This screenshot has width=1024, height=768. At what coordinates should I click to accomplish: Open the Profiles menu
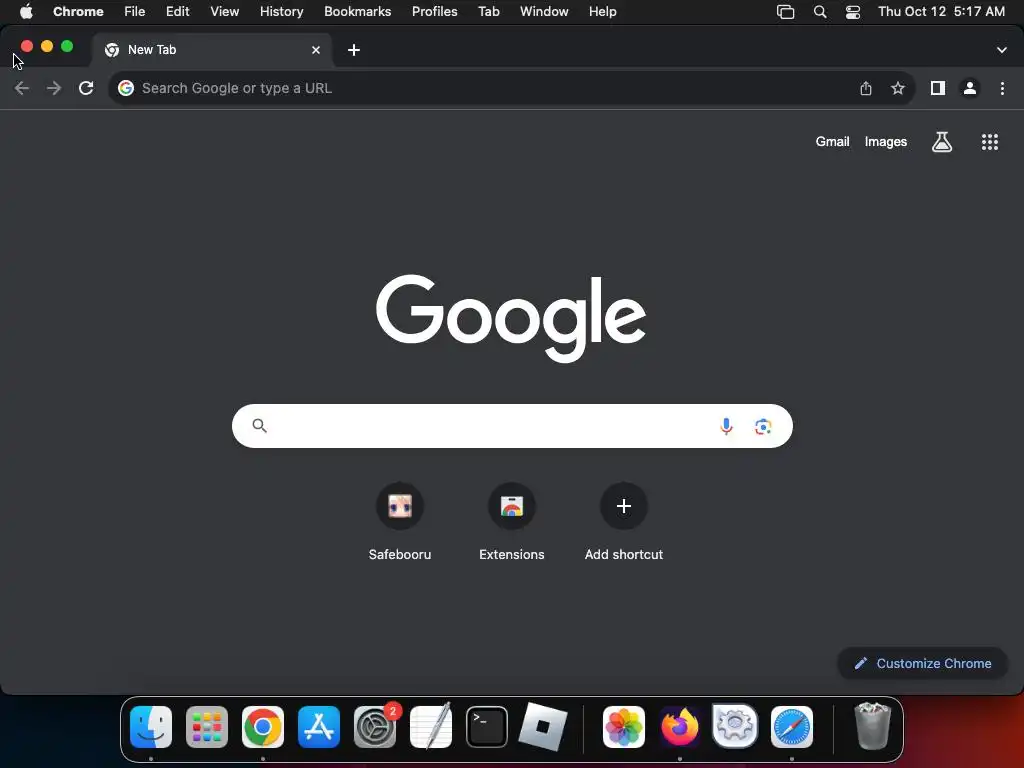(x=434, y=12)
